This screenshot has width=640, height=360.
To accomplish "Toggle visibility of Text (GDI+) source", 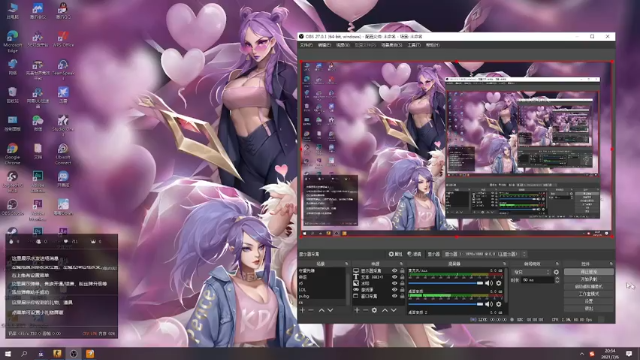I will [x=395, y=277].
